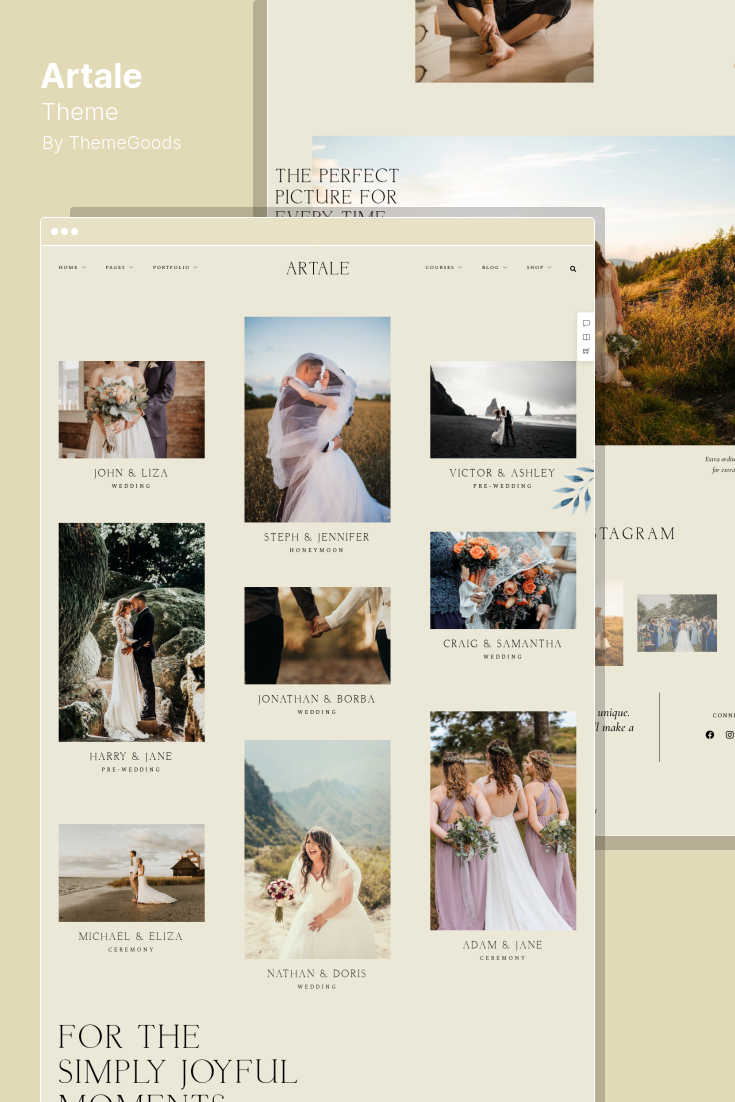Click the ADAM & JANE title link
735x1102 pixels.
[x=502, y=945]
